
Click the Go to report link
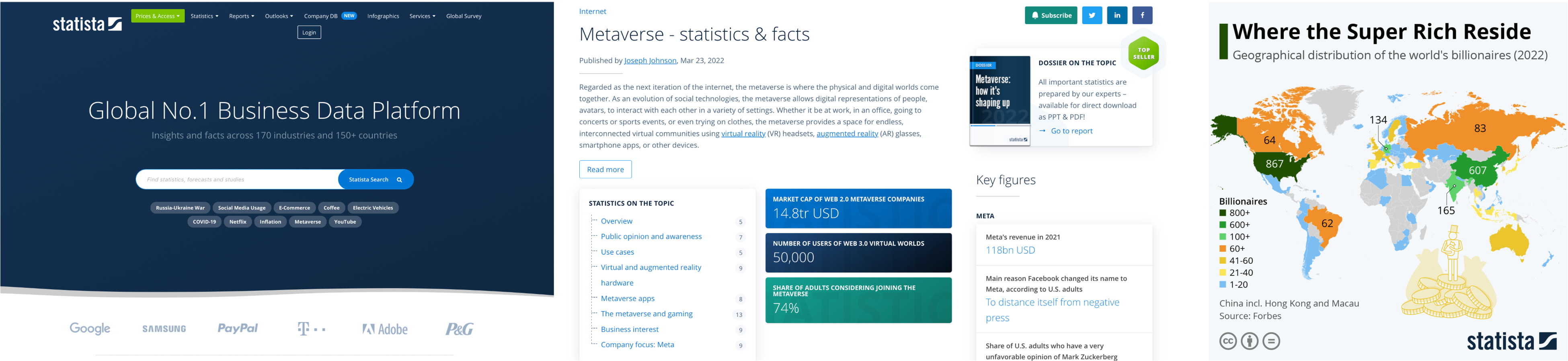click(1066, 131)
